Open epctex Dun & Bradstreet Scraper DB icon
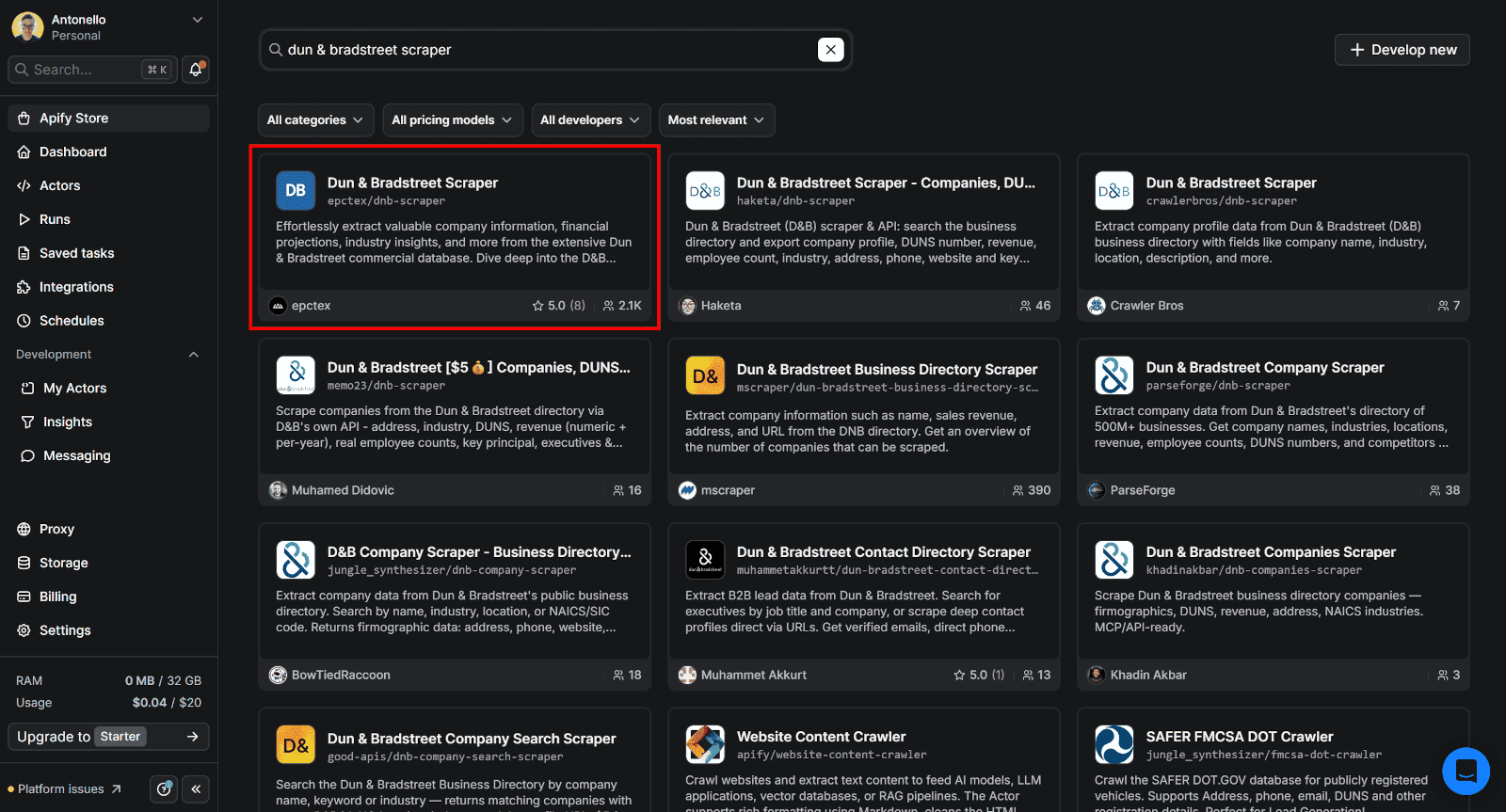The width and height of the screenshot is (1506, 812). pyautogui.click(x=296, y=190)
